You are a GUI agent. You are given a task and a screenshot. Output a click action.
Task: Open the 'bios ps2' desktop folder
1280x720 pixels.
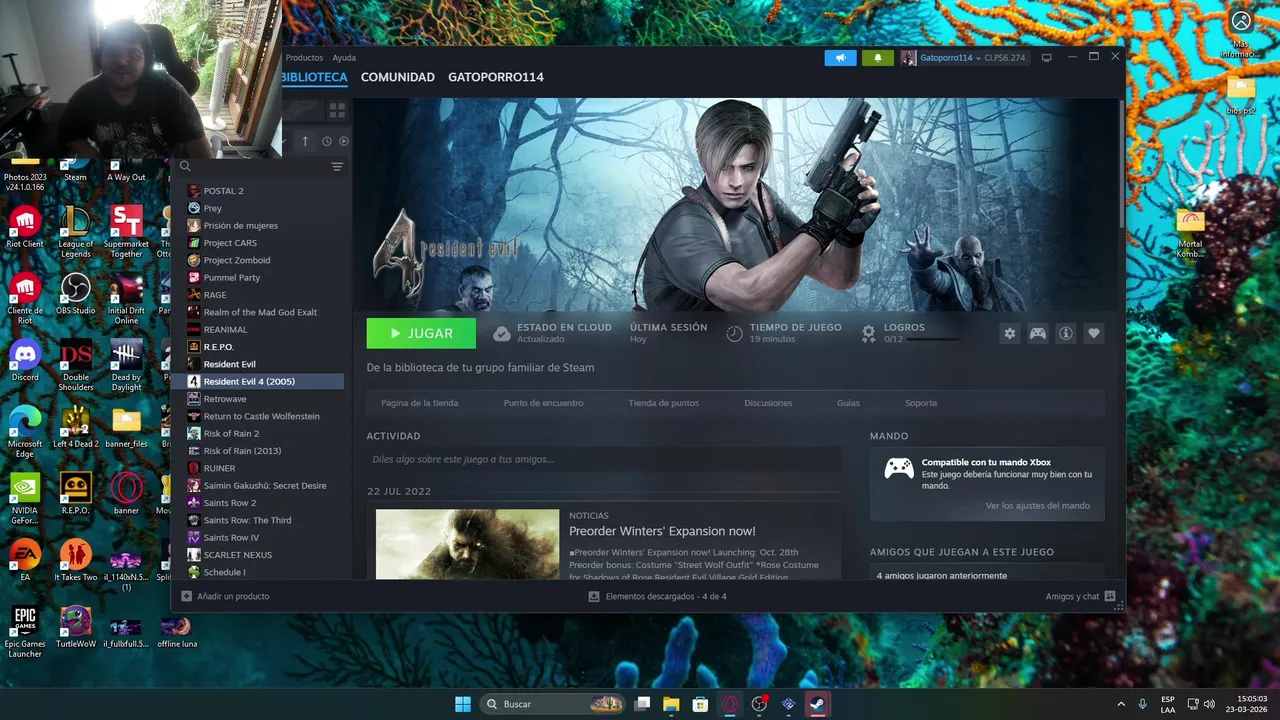coord(1241,95)
